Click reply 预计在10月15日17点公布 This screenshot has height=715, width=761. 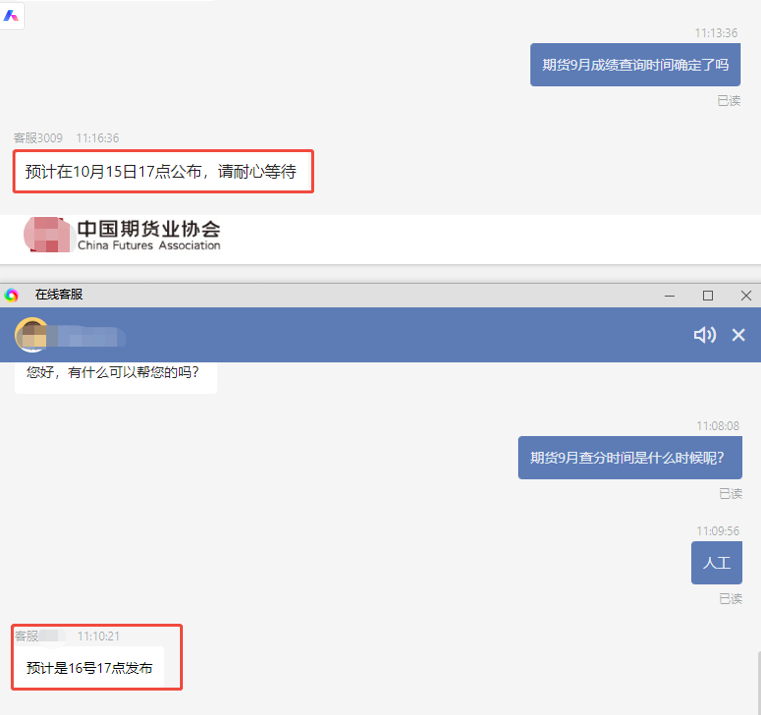coord(161,172)
